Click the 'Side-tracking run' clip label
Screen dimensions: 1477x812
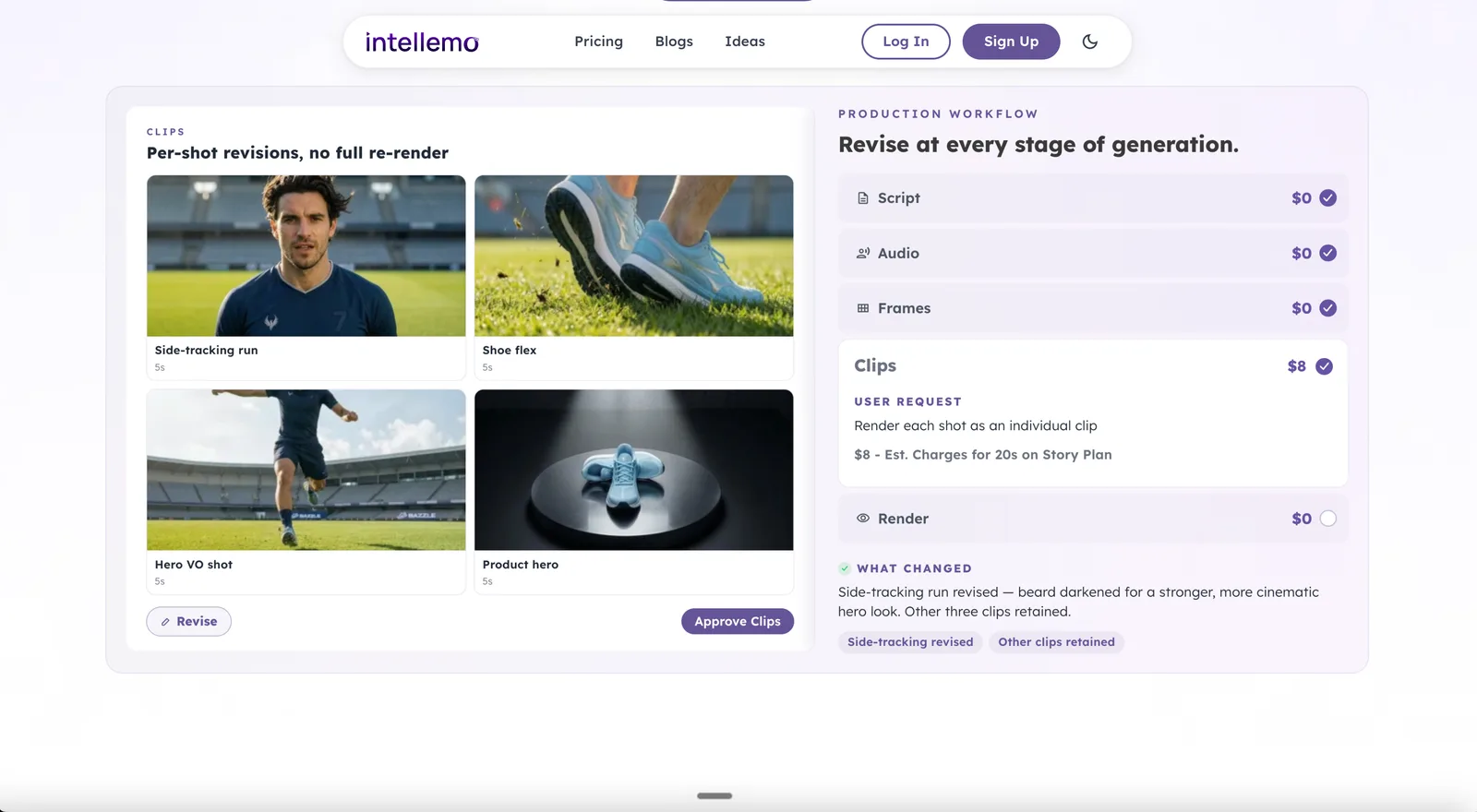tap(207, 351)
